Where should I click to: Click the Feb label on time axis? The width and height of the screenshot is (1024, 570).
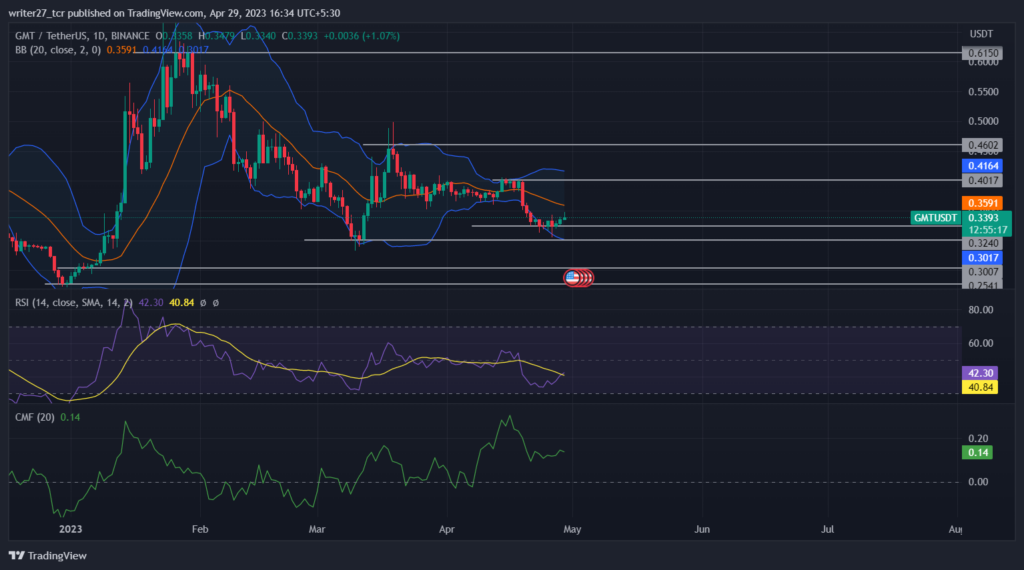(x=200, y=529)
